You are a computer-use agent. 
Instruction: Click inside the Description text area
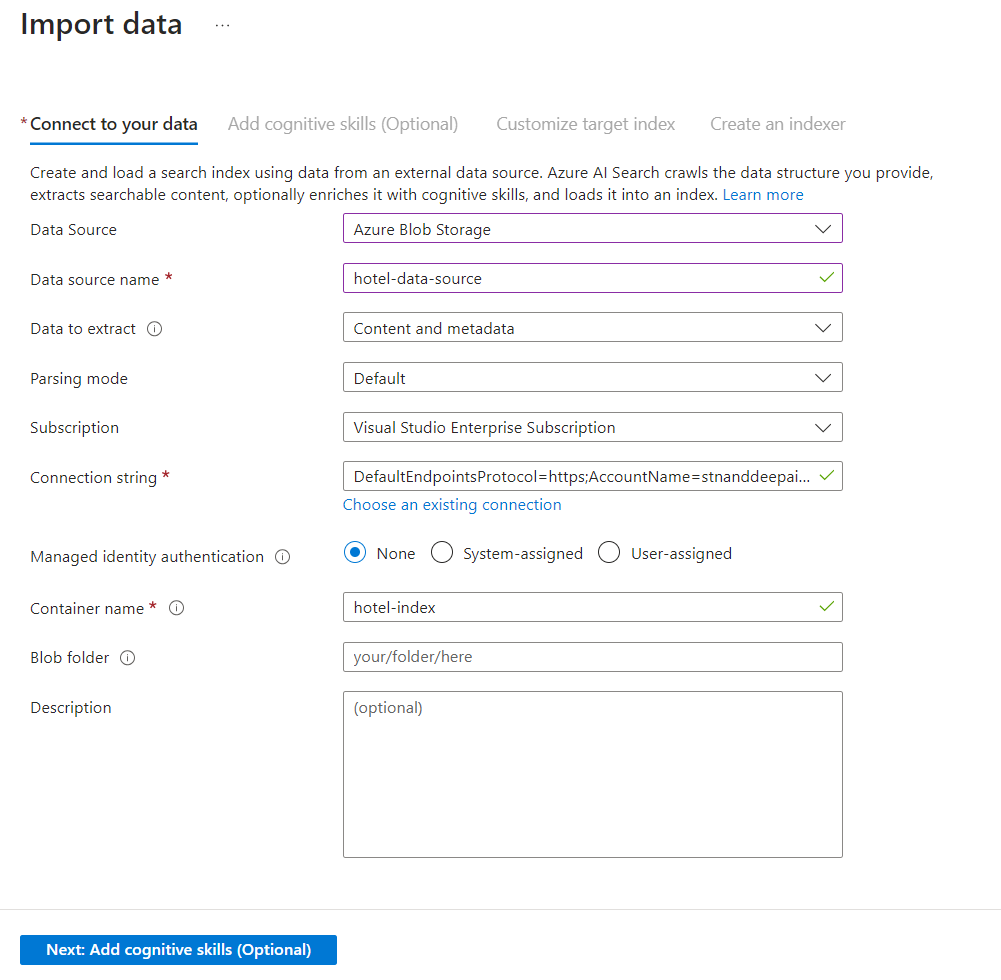(592, 774)
